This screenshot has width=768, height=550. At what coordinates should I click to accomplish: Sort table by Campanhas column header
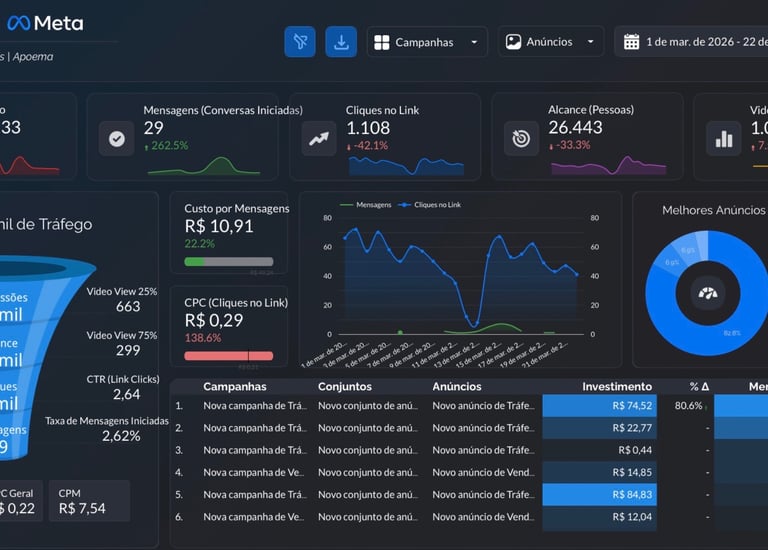[235, 386]
